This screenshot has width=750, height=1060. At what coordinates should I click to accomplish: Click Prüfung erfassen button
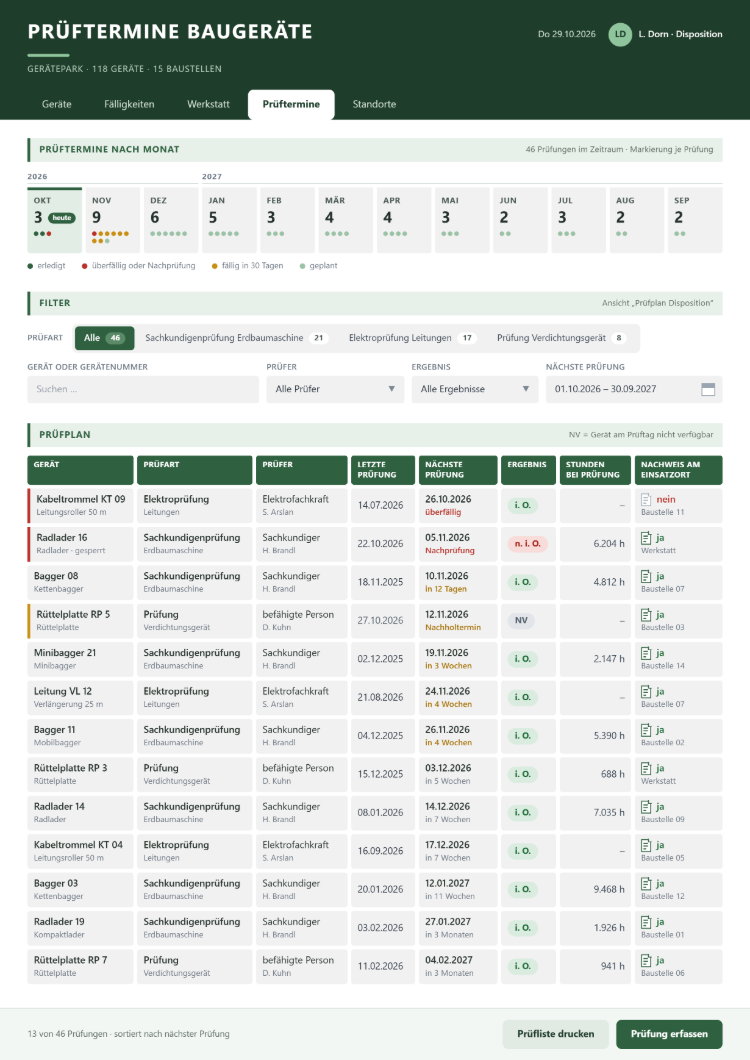pyautogui.click(x=669, y=1034)
